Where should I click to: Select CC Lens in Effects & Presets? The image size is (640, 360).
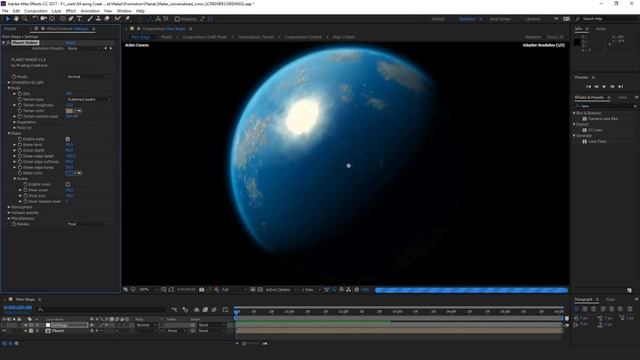click(596, 130)
